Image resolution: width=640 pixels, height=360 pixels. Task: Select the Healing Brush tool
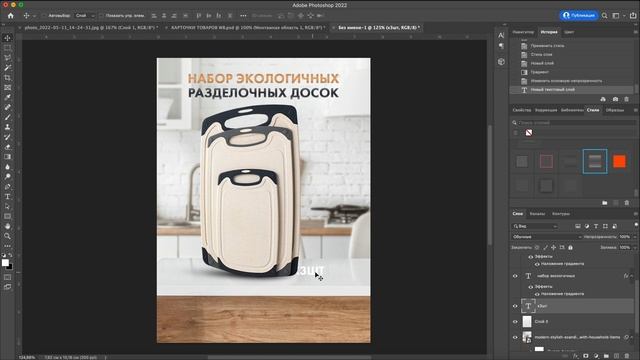[7, 107]
